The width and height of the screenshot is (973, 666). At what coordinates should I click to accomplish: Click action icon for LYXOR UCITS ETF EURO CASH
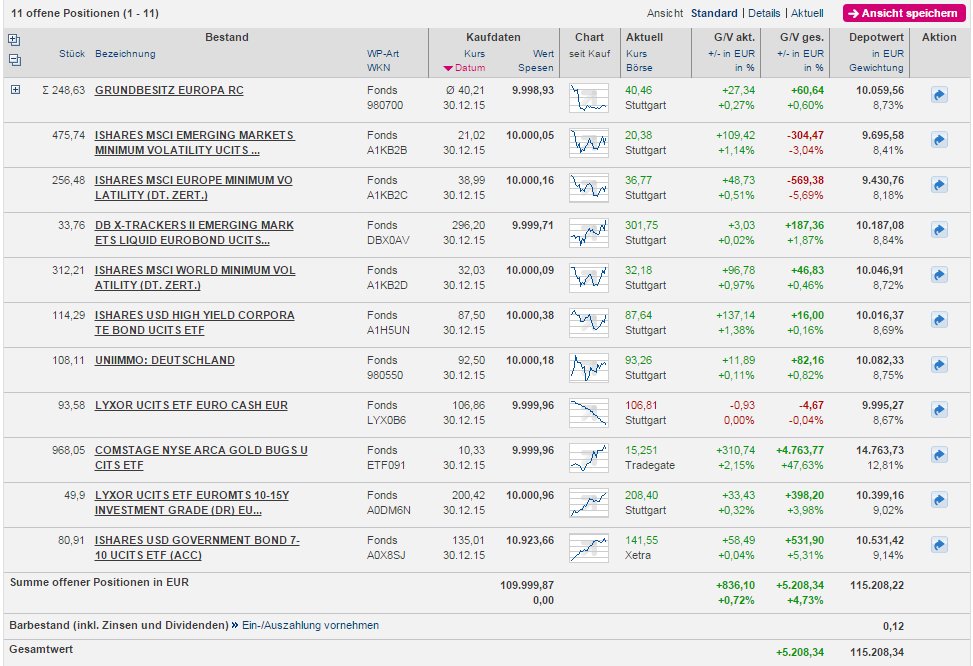point(939,410)
